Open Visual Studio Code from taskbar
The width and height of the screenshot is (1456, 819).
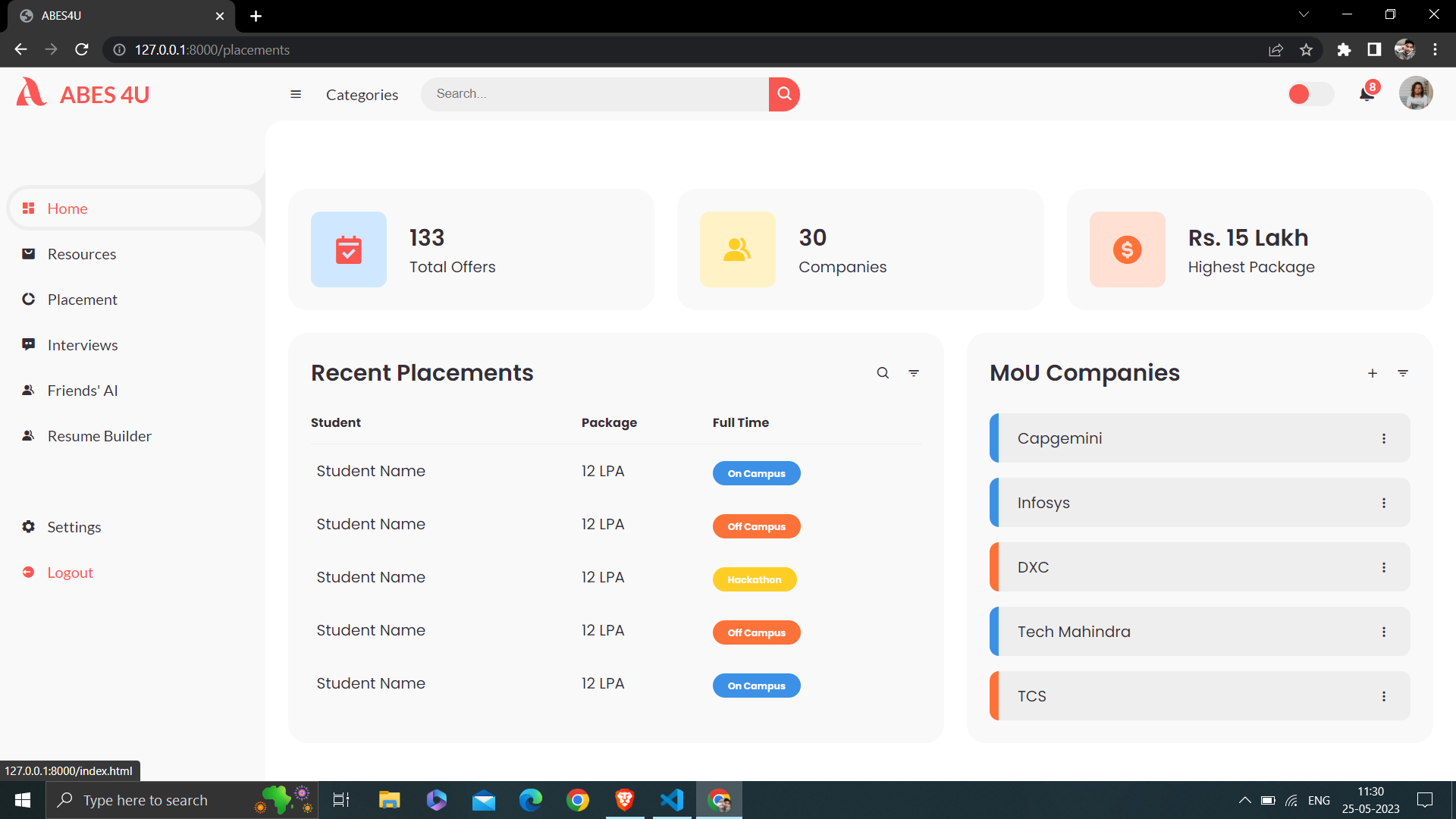(x=672, y=800)
